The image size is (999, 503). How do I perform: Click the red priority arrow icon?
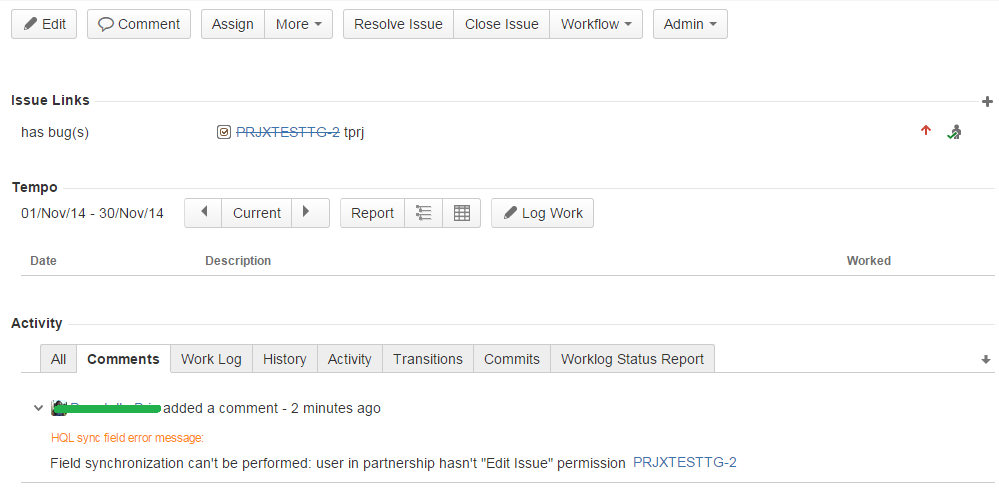926,131
